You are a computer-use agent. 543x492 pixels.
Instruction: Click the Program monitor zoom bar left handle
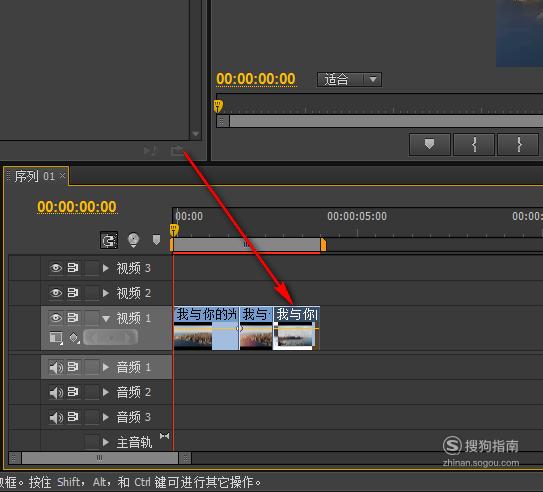tap(222, 121)
